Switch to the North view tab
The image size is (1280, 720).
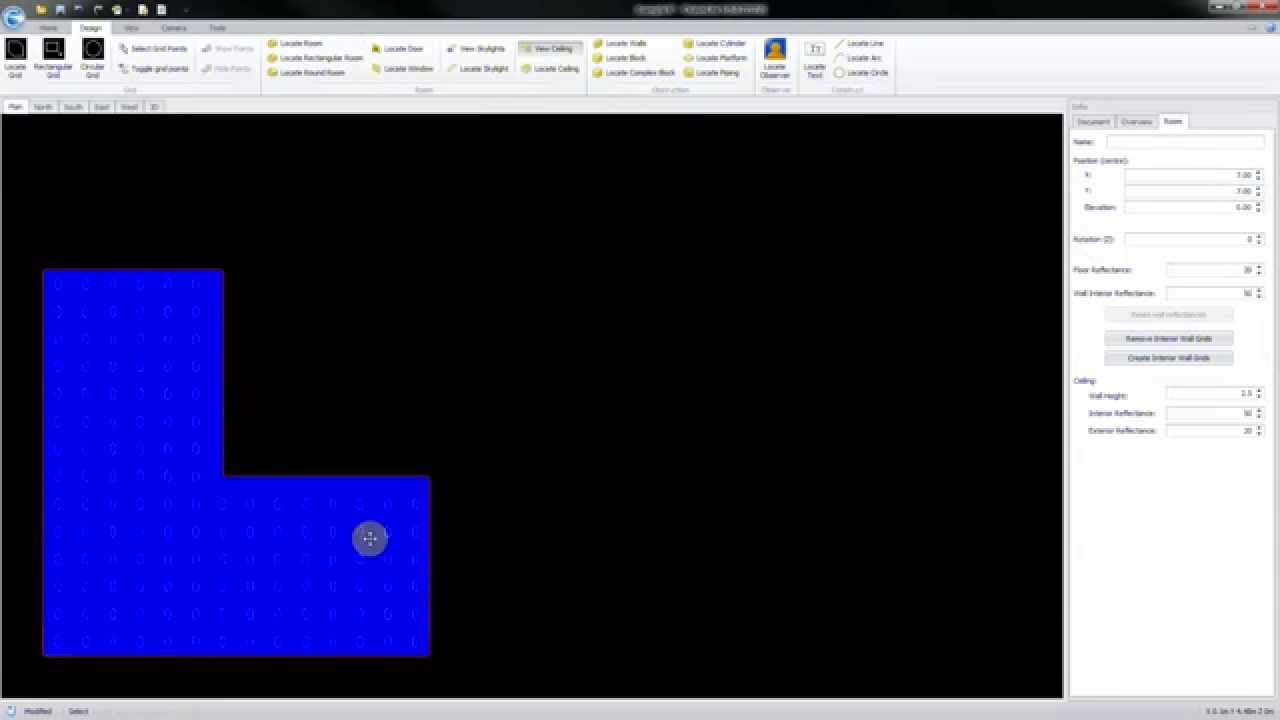pyautogui.click(x=43, y=107)
